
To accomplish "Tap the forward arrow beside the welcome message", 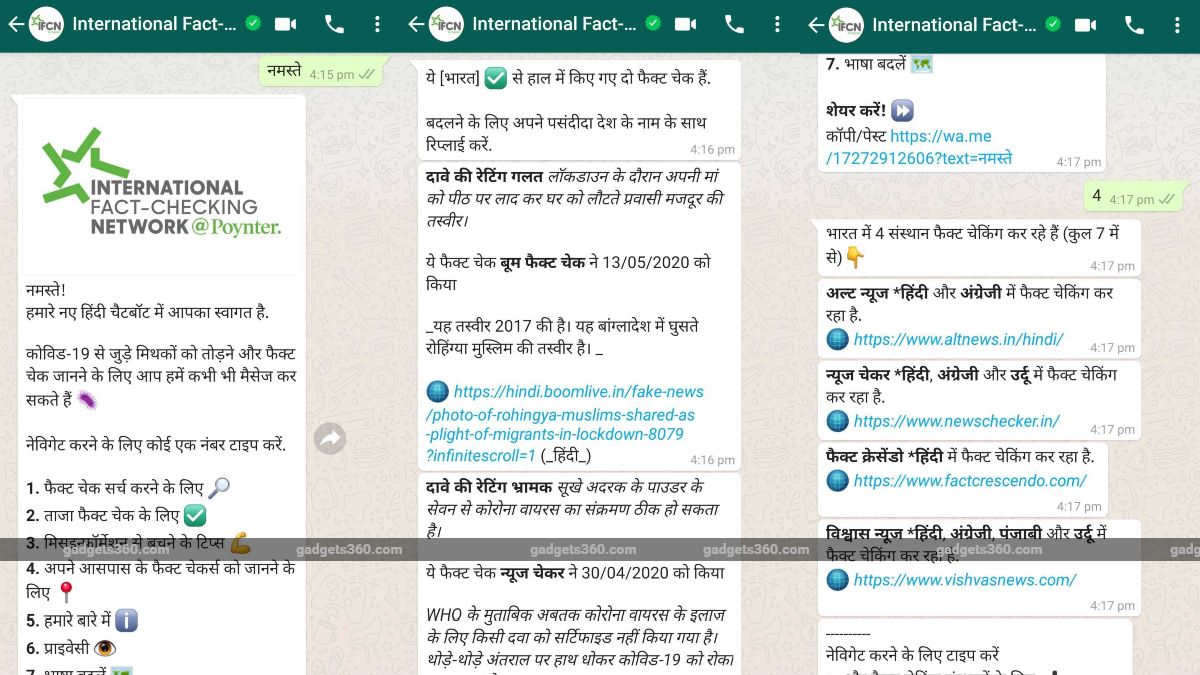I will (x=330, y=438).
